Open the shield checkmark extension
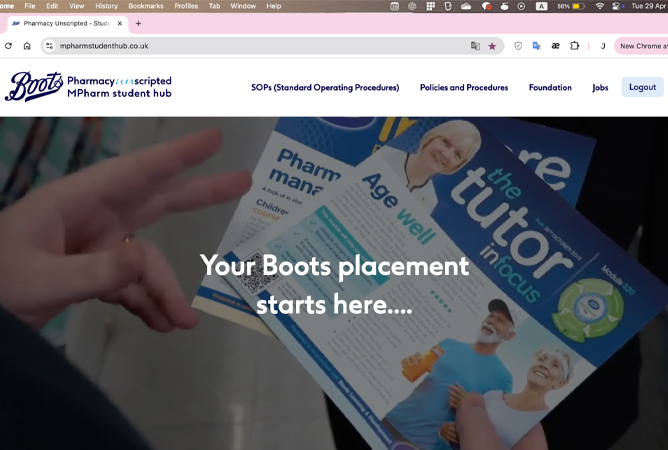This screenshot has width=668, height=450. [518, 46]
